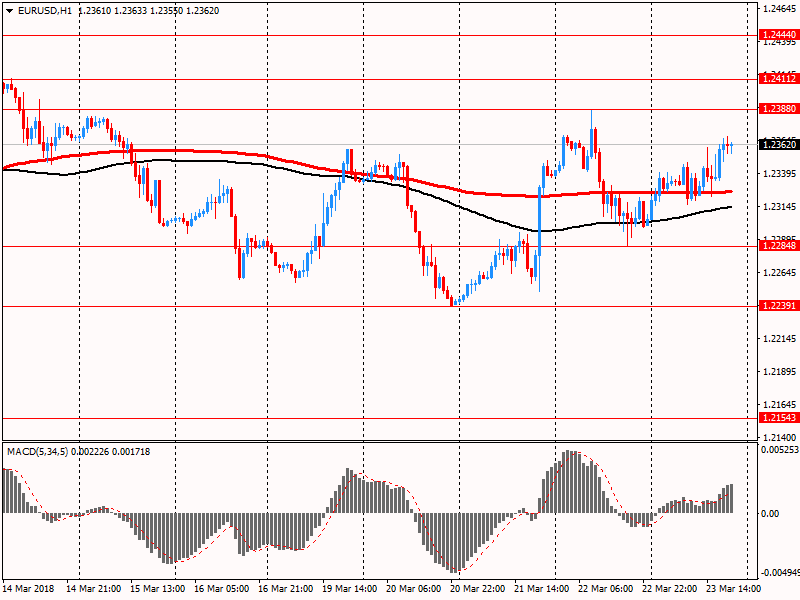The height and width of the screenshot is (600, 800).
Task: Click the 14 Mar 2018 date label
Action: [30, 589]
